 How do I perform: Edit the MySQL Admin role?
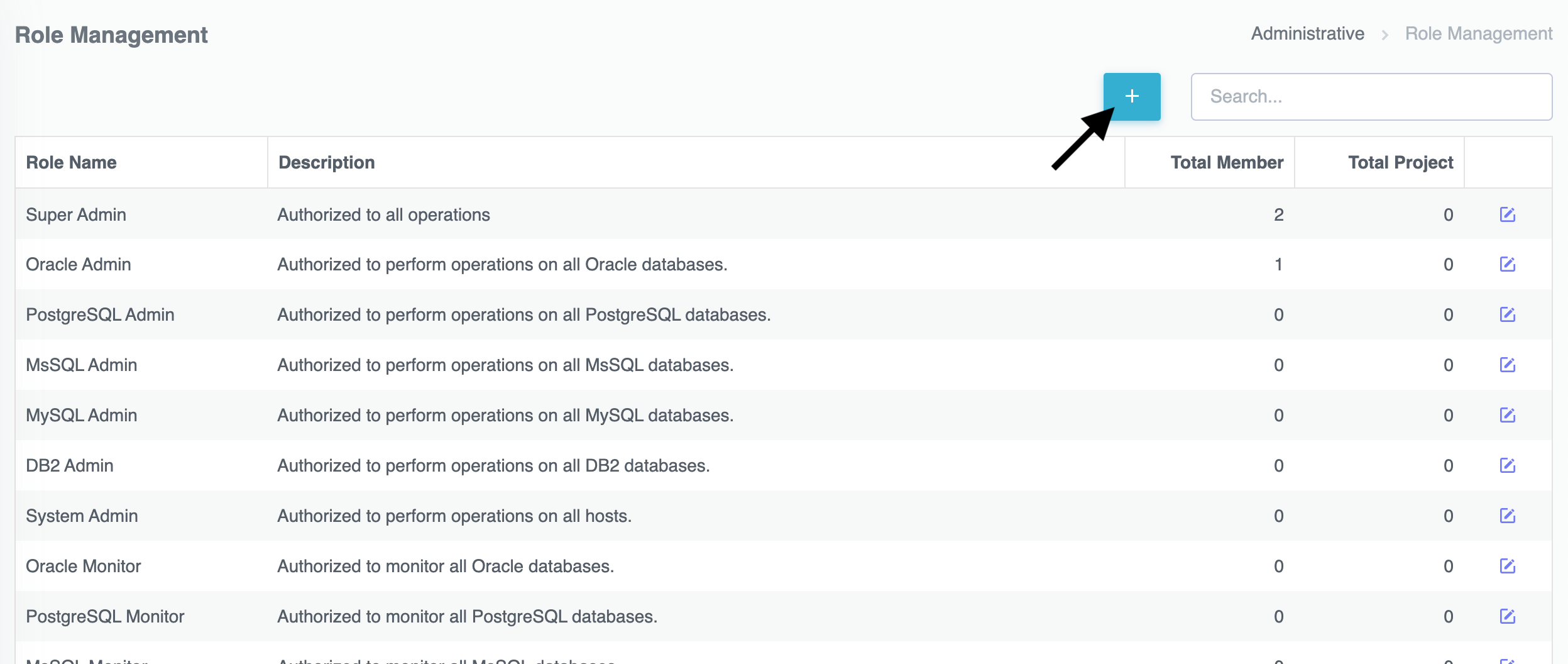1507,415
